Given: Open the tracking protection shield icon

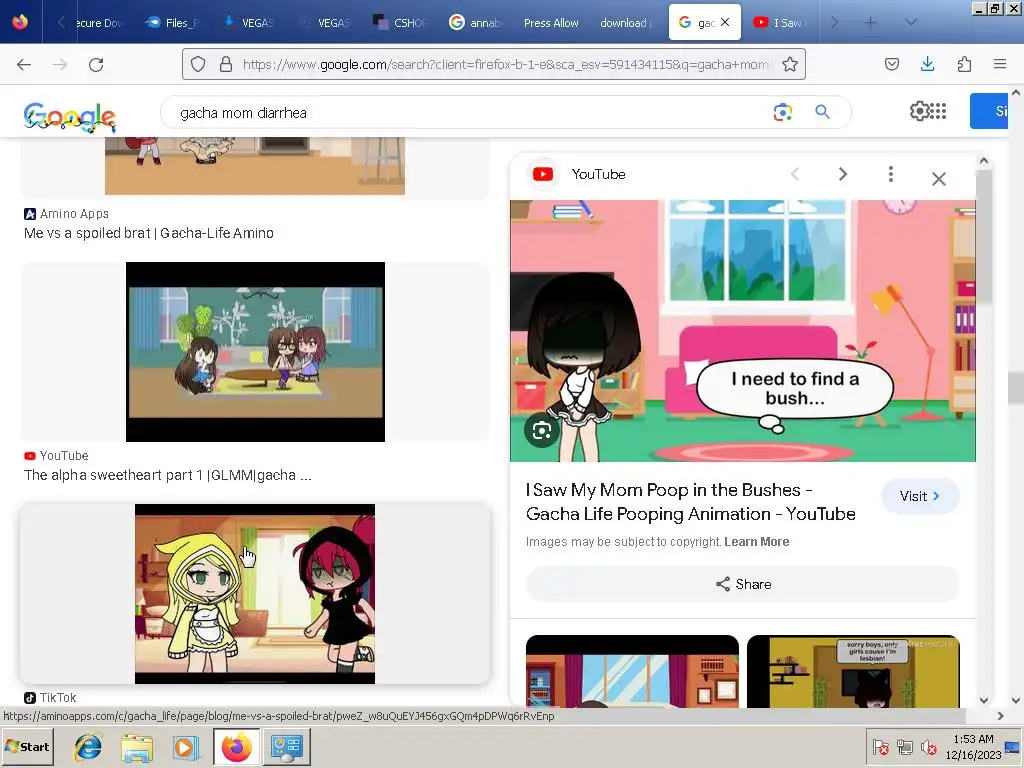Looking at the screenshot, I should (x=198, y=64).
